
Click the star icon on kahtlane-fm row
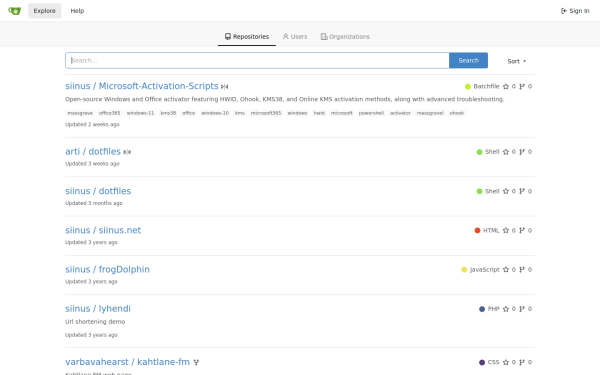(x=505, y=362)
